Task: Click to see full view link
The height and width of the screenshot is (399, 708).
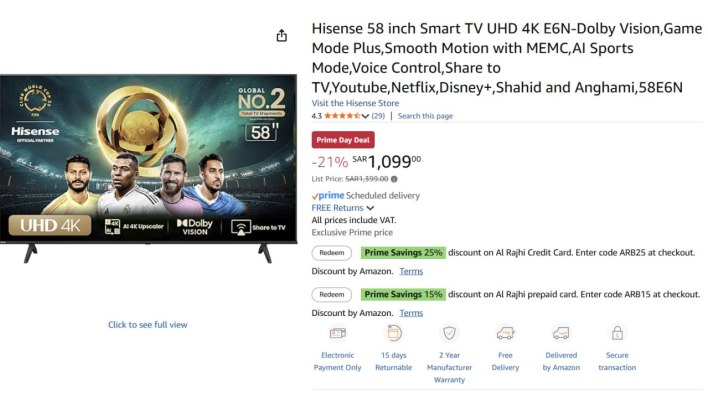Action: [x=148, y=325]
